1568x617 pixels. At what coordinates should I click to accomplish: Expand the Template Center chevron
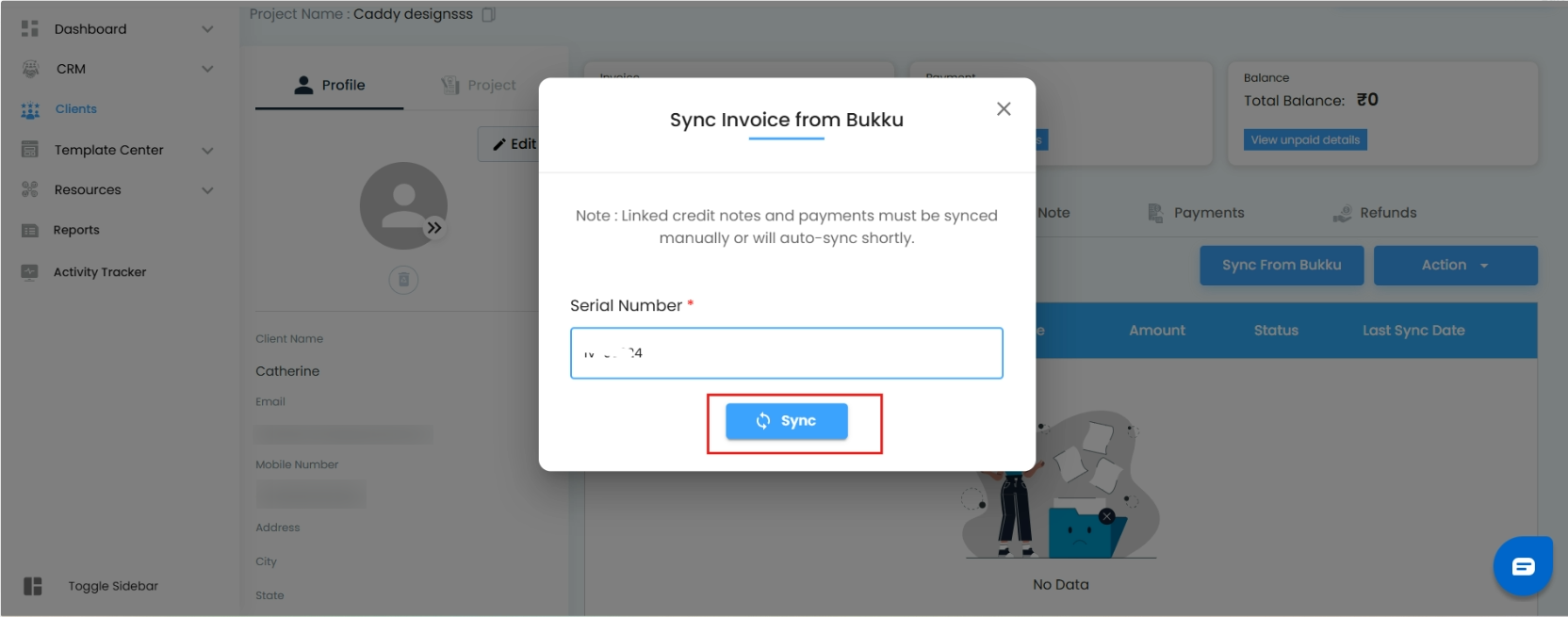[x=207, y=151]
